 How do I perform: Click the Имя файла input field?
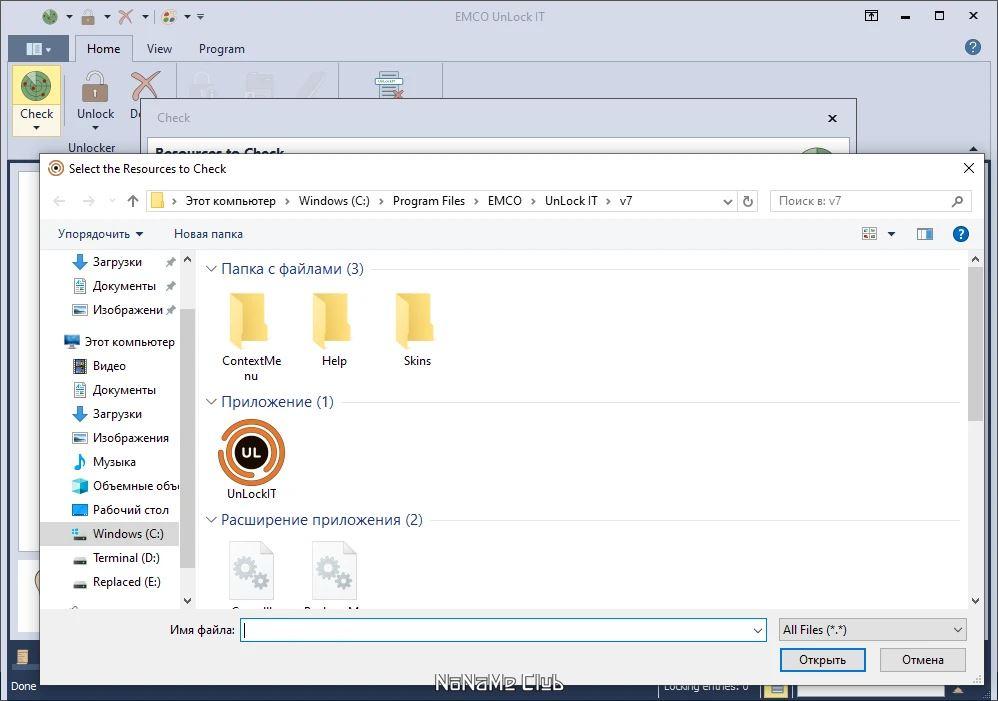click(x=503, y=630)
